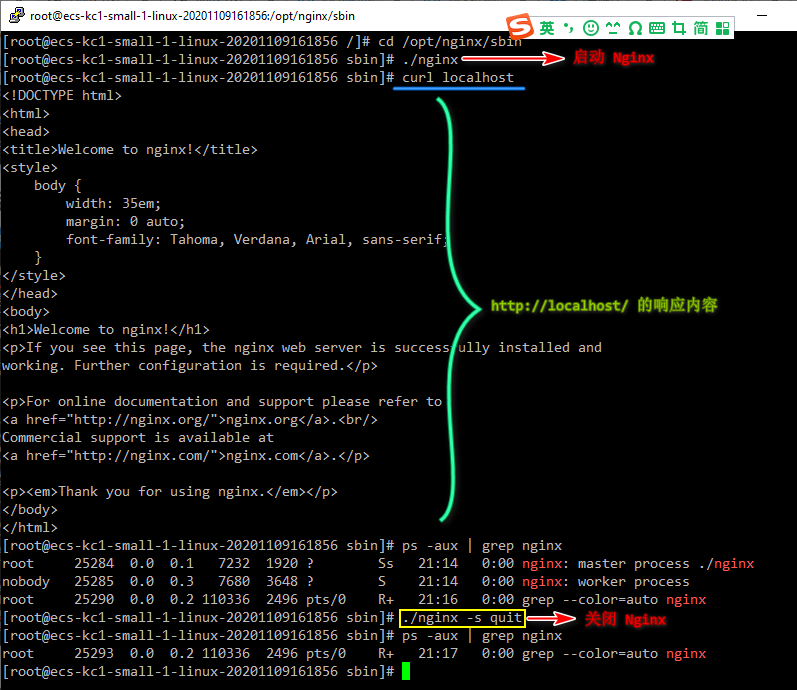Open the soft keyboard icon
797x690 pixels.
pyautogui.click(x=657, y=28)
